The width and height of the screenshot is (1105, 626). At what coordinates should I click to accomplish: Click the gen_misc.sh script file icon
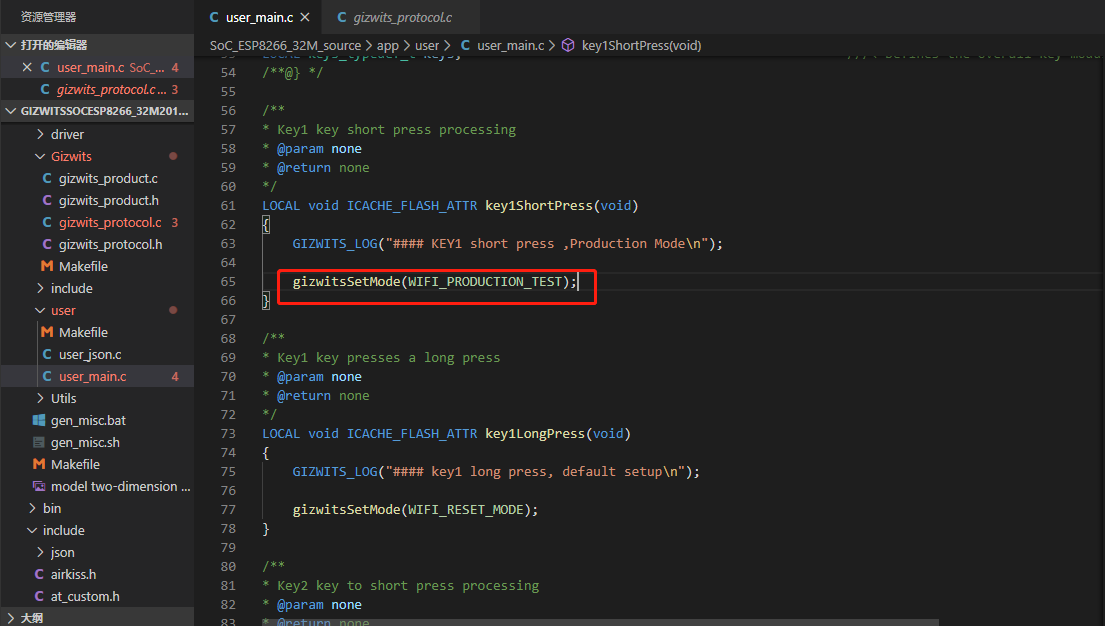[x=39, y=442]
